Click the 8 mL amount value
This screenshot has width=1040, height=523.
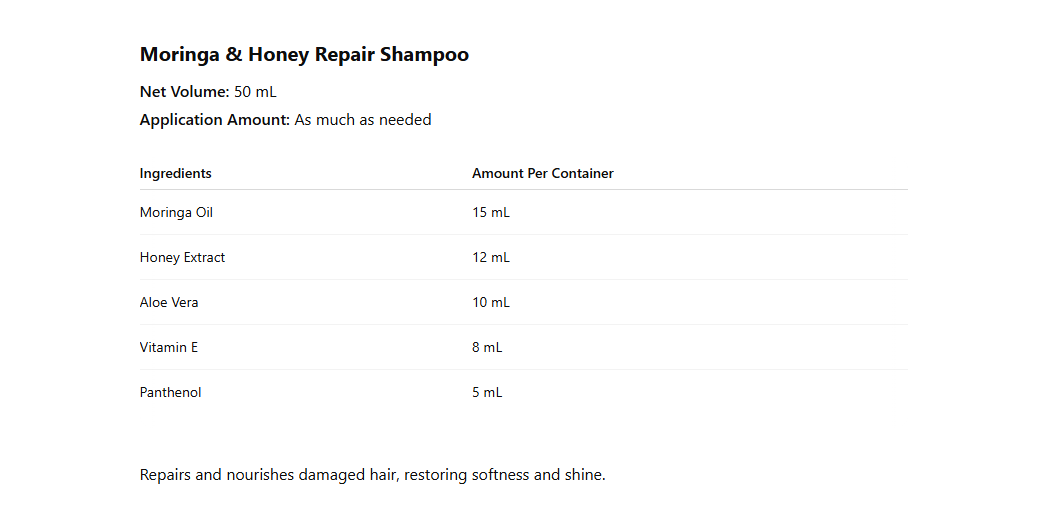[487, 347]
